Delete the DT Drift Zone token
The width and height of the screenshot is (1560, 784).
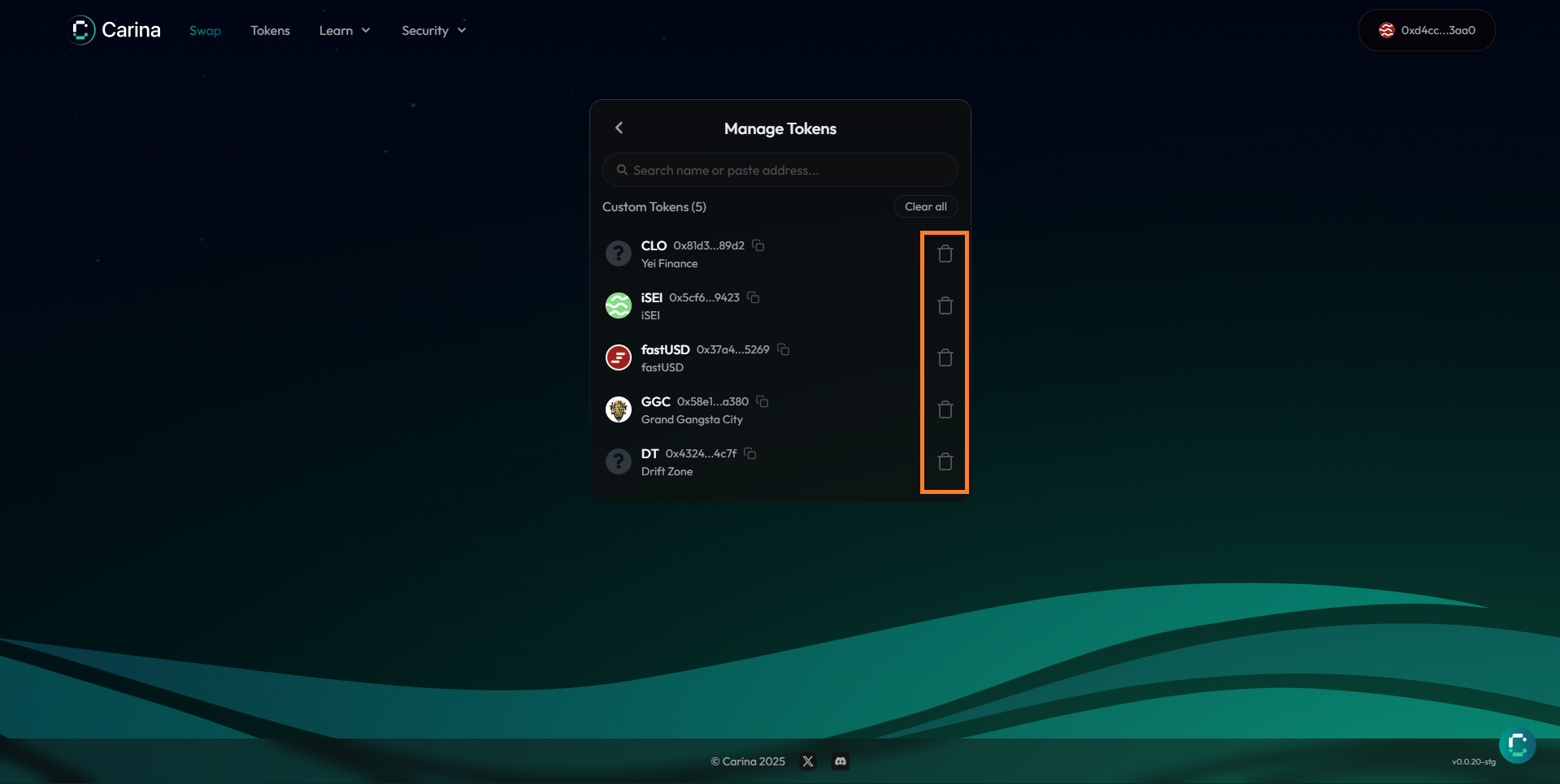[x=945, y=462]
